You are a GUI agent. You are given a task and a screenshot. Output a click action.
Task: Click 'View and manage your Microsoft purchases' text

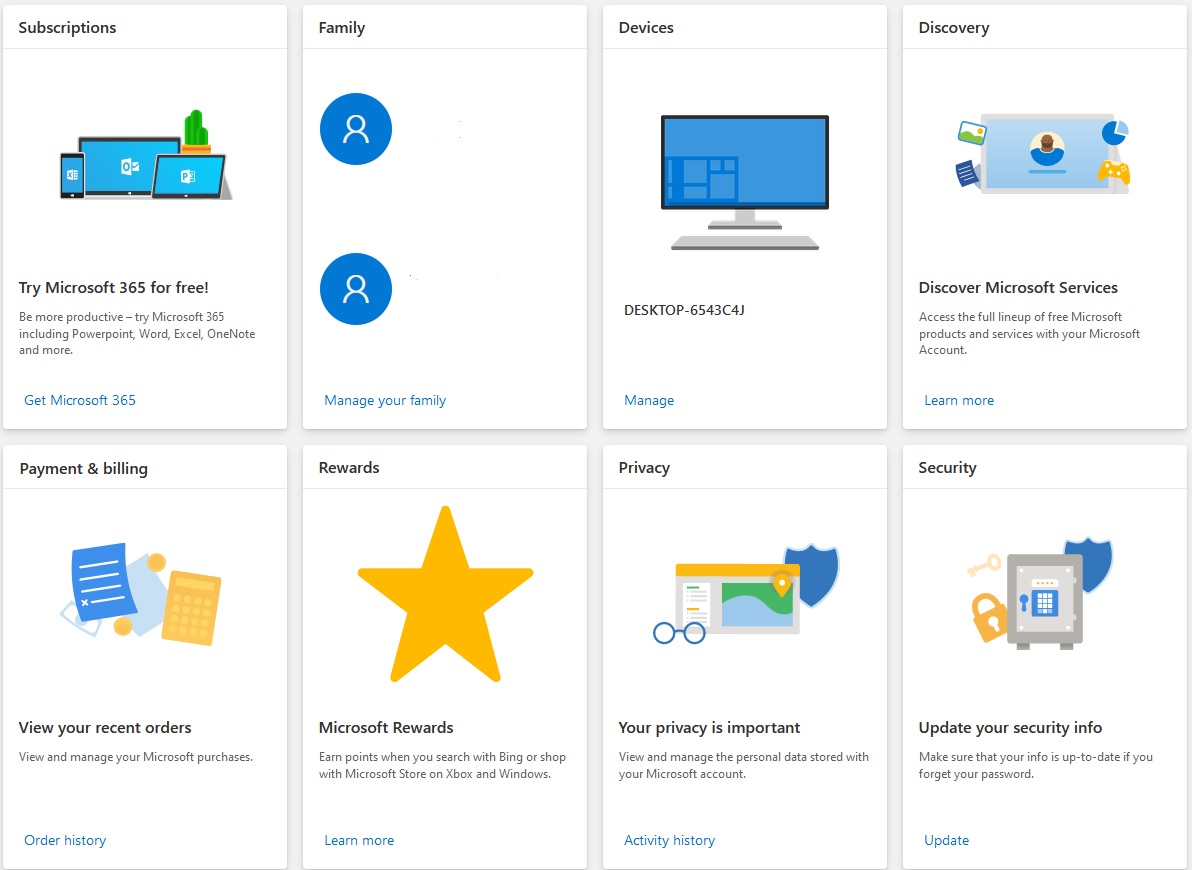(136, 757)
